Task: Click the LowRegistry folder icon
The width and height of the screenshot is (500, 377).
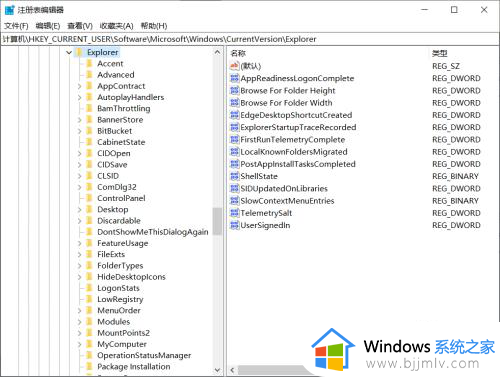Action: pos(89,299)
